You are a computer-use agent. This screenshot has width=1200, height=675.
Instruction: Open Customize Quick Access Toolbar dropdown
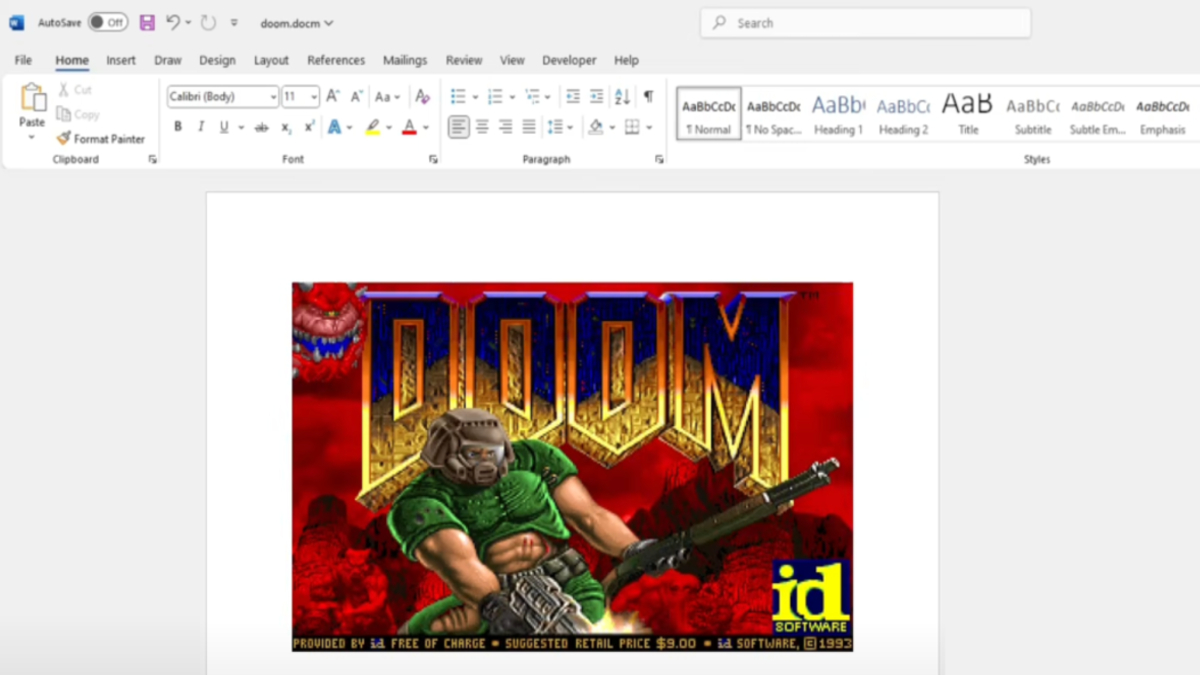point(234,22)
